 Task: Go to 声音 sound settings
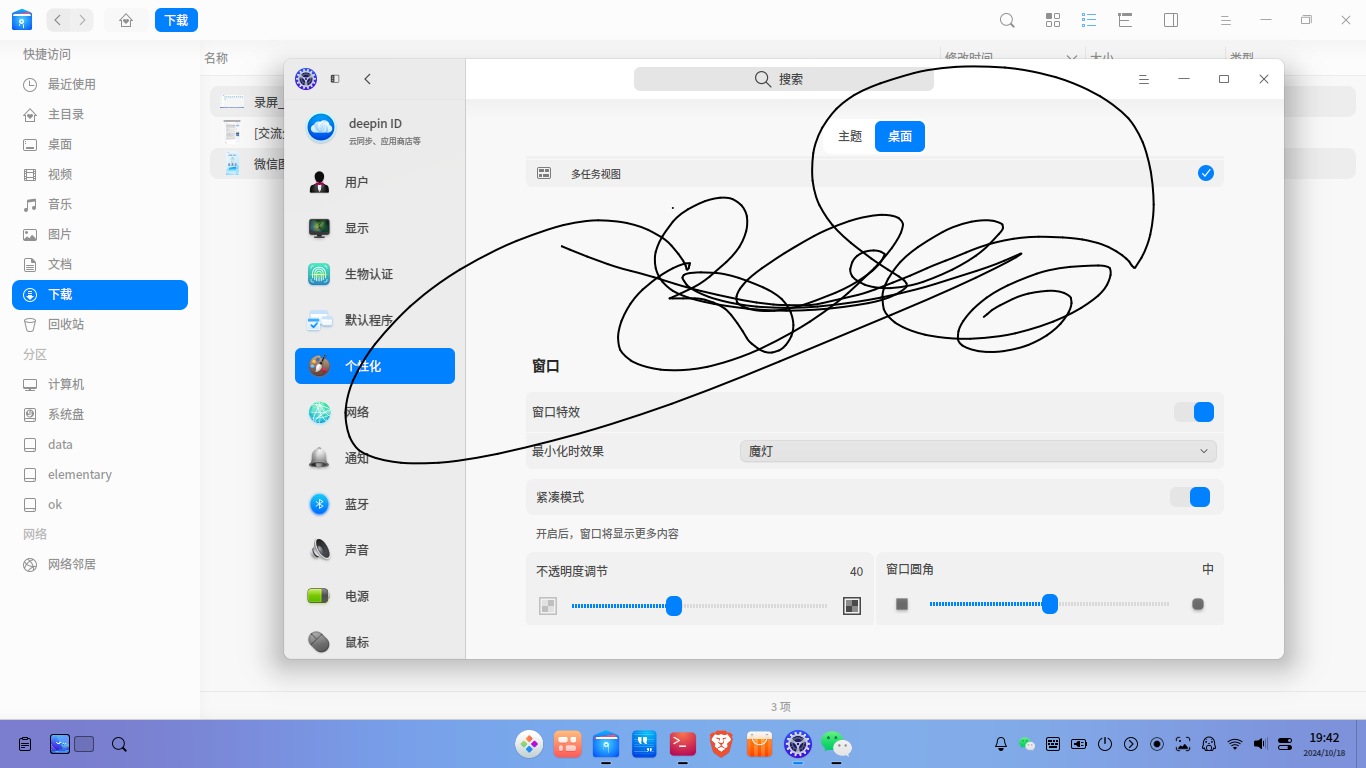pyautogui.click(x=375, y=550)
